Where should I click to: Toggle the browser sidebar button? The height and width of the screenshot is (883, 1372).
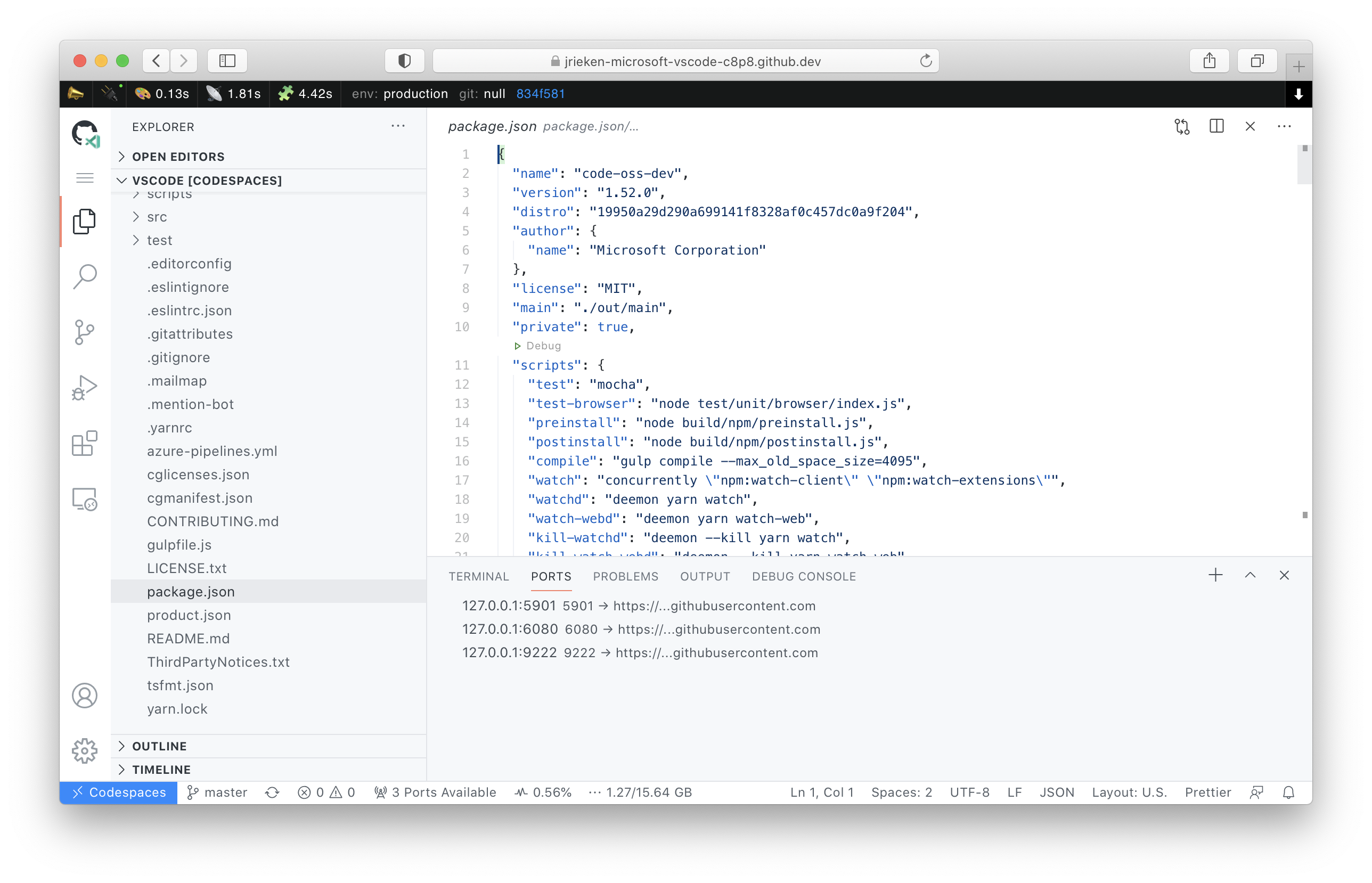[x=227, y=61]
